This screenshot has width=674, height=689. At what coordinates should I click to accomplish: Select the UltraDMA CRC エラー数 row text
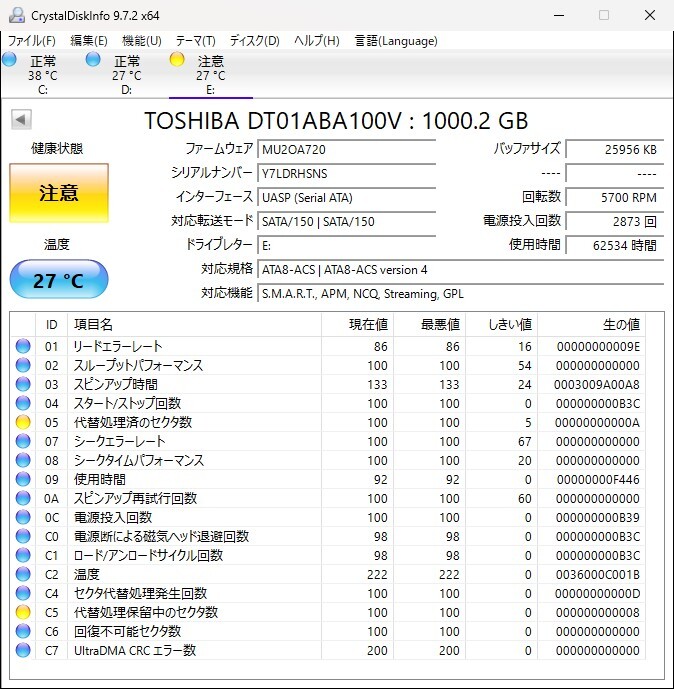(x=134, y=650)
